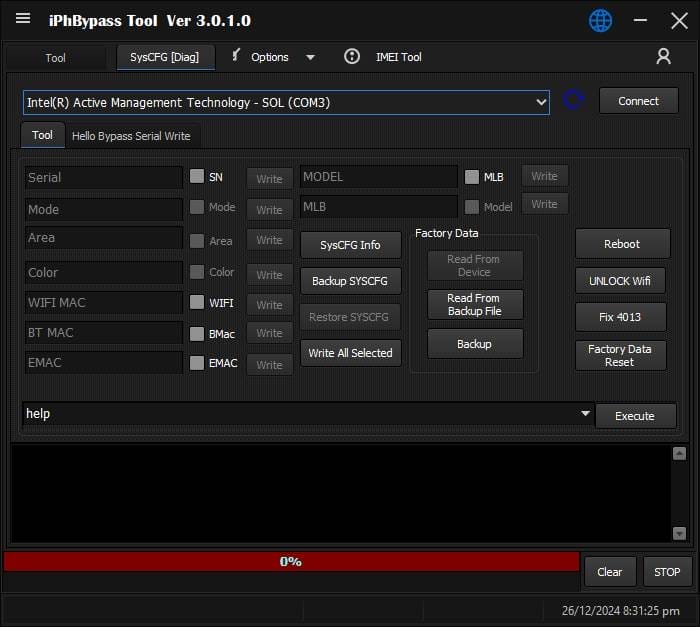Click the Factory Data Reset button
The width and height of the screenshot is (700, 627).
620,355
